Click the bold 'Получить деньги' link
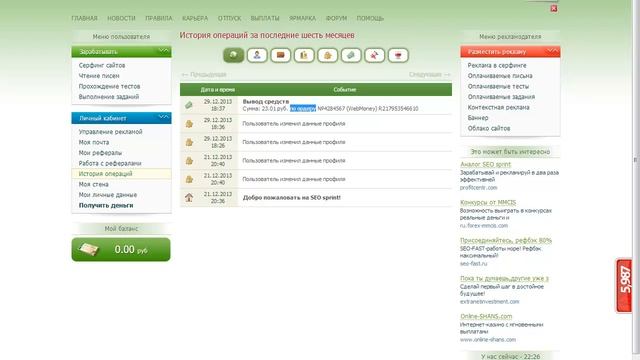 click(106, 205)
